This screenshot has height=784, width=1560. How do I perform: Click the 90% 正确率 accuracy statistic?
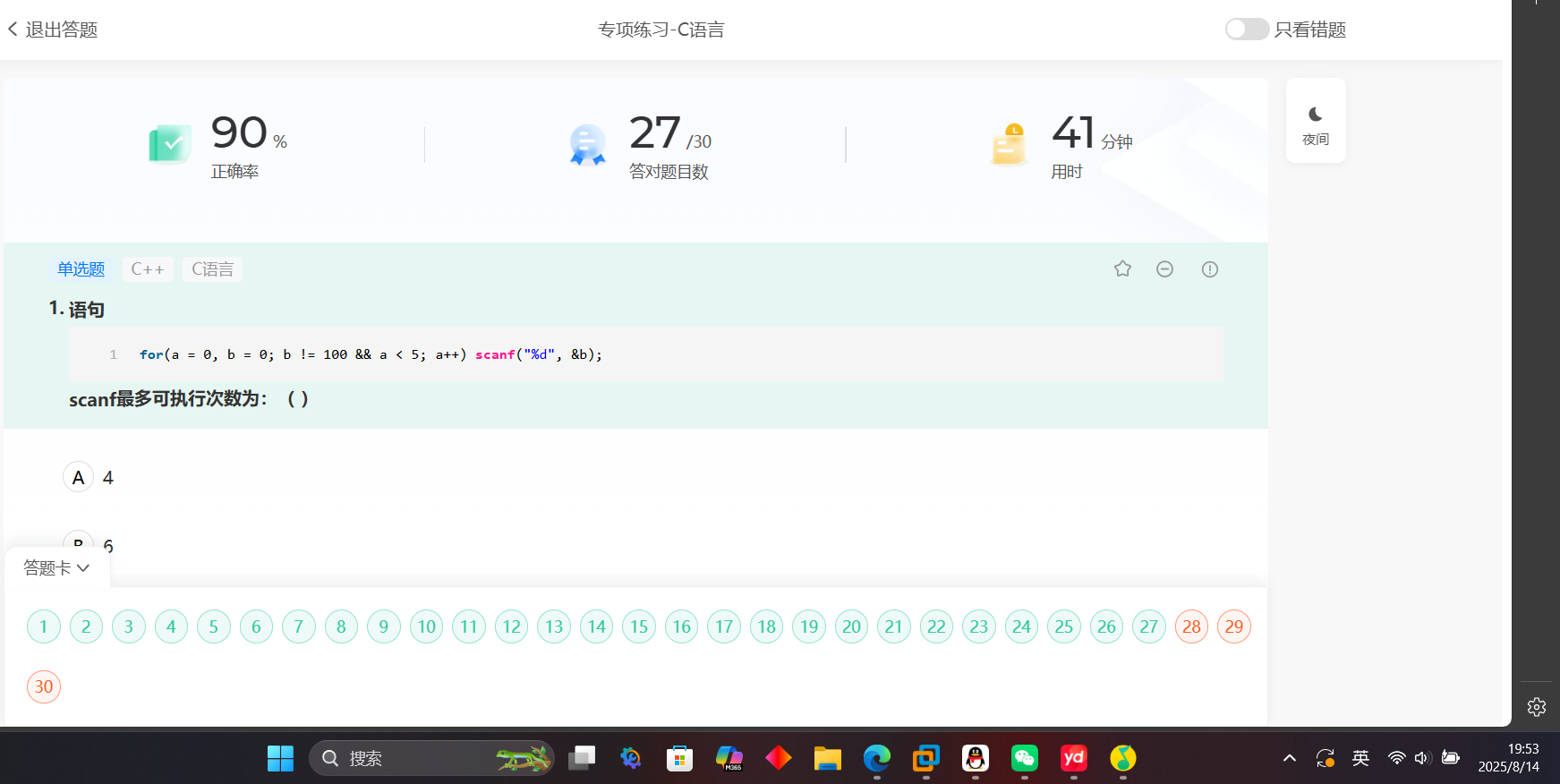(219, 145)
